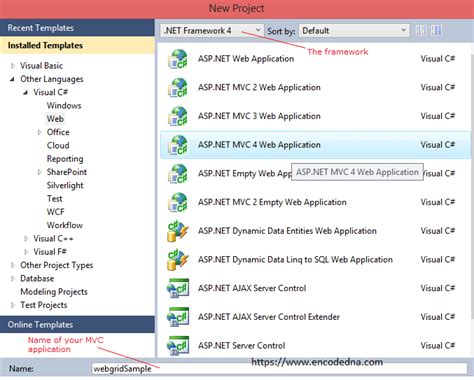Expand the Visual F# tree node
Viewport: 474px width, 380px height.
tap(26, 252)
